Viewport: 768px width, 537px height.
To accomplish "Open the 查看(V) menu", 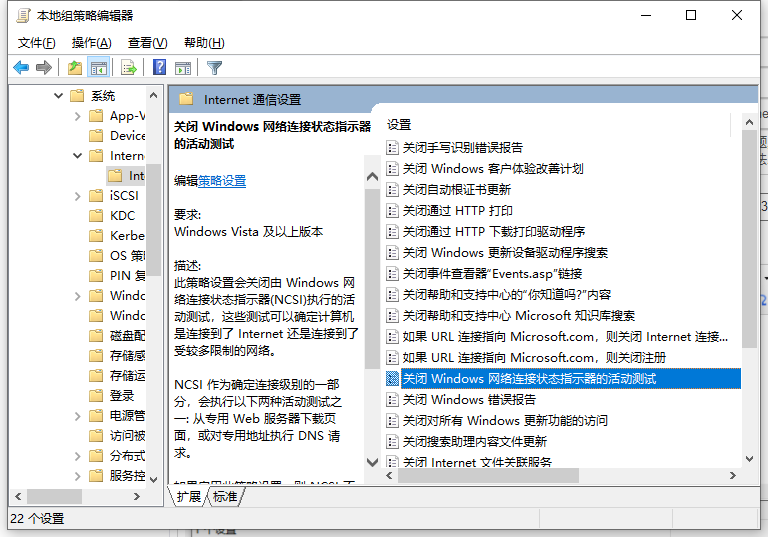I will coord(147,43).
